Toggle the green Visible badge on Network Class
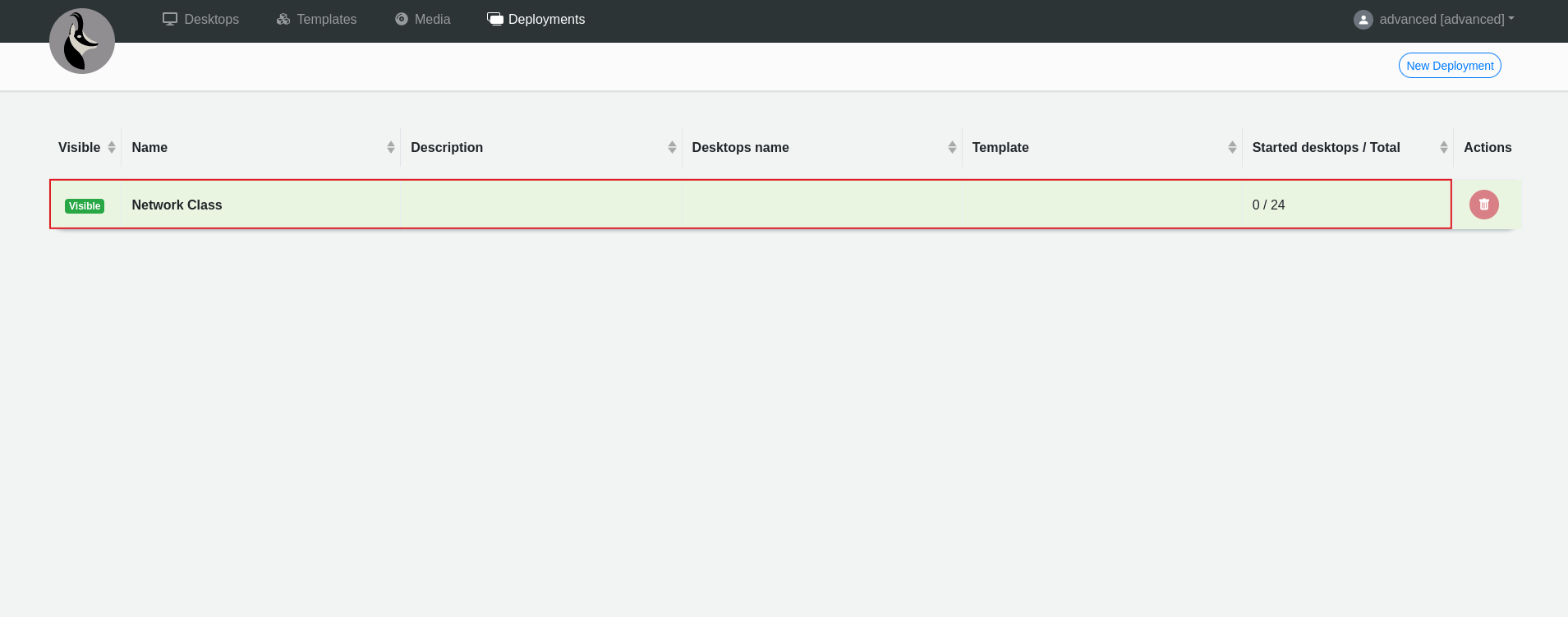Image resolution: width=1568 pixels, height=617 pixels. pyautogui.click(x=85, y=206)
